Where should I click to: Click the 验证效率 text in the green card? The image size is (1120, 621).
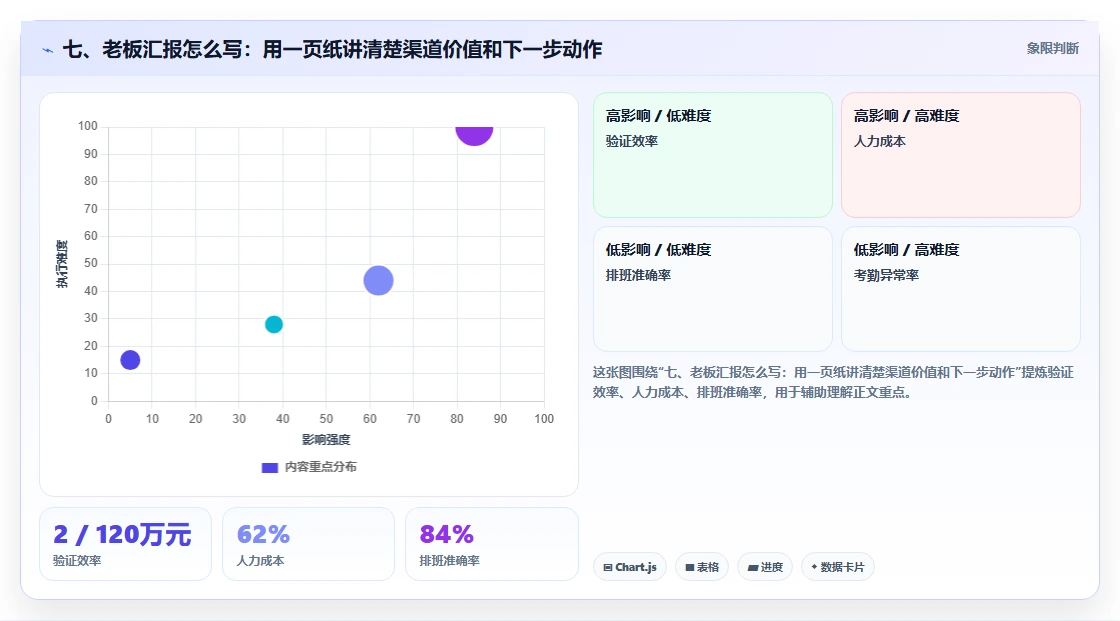click(631, 141)
